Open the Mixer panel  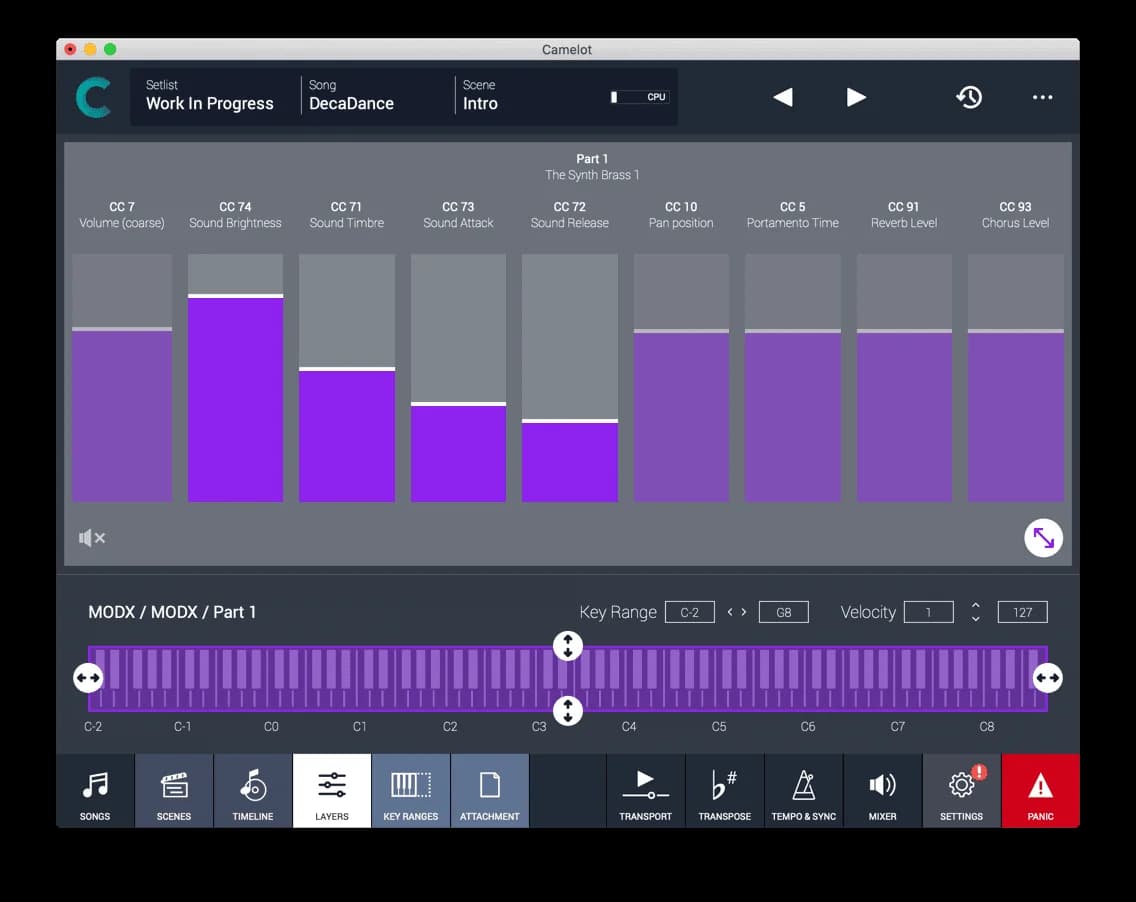tap(882, 790)
